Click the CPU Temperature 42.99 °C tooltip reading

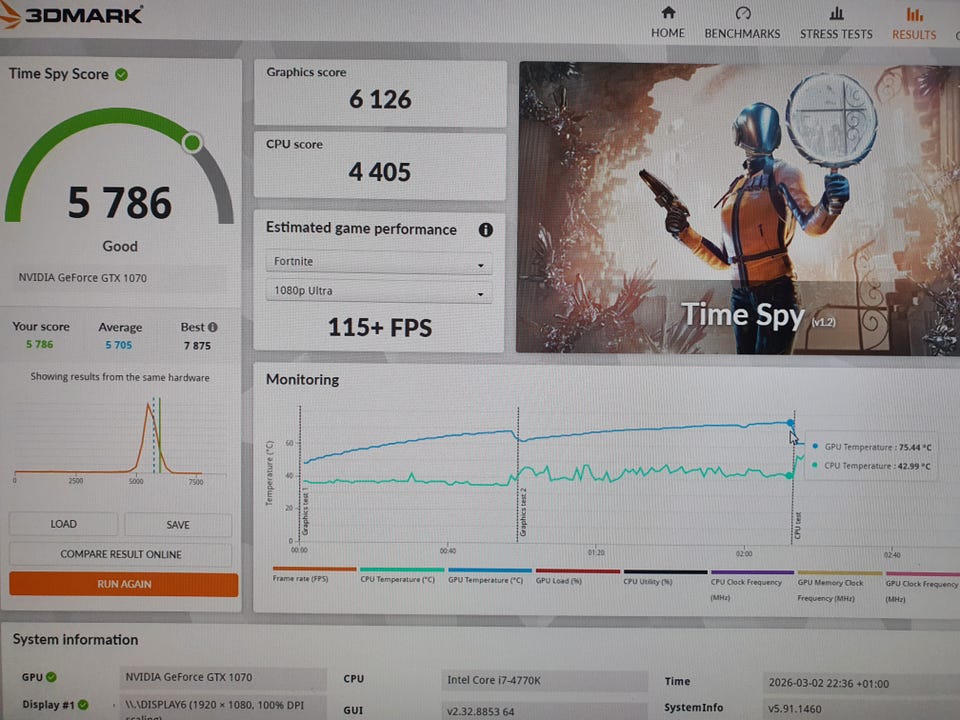872,466
